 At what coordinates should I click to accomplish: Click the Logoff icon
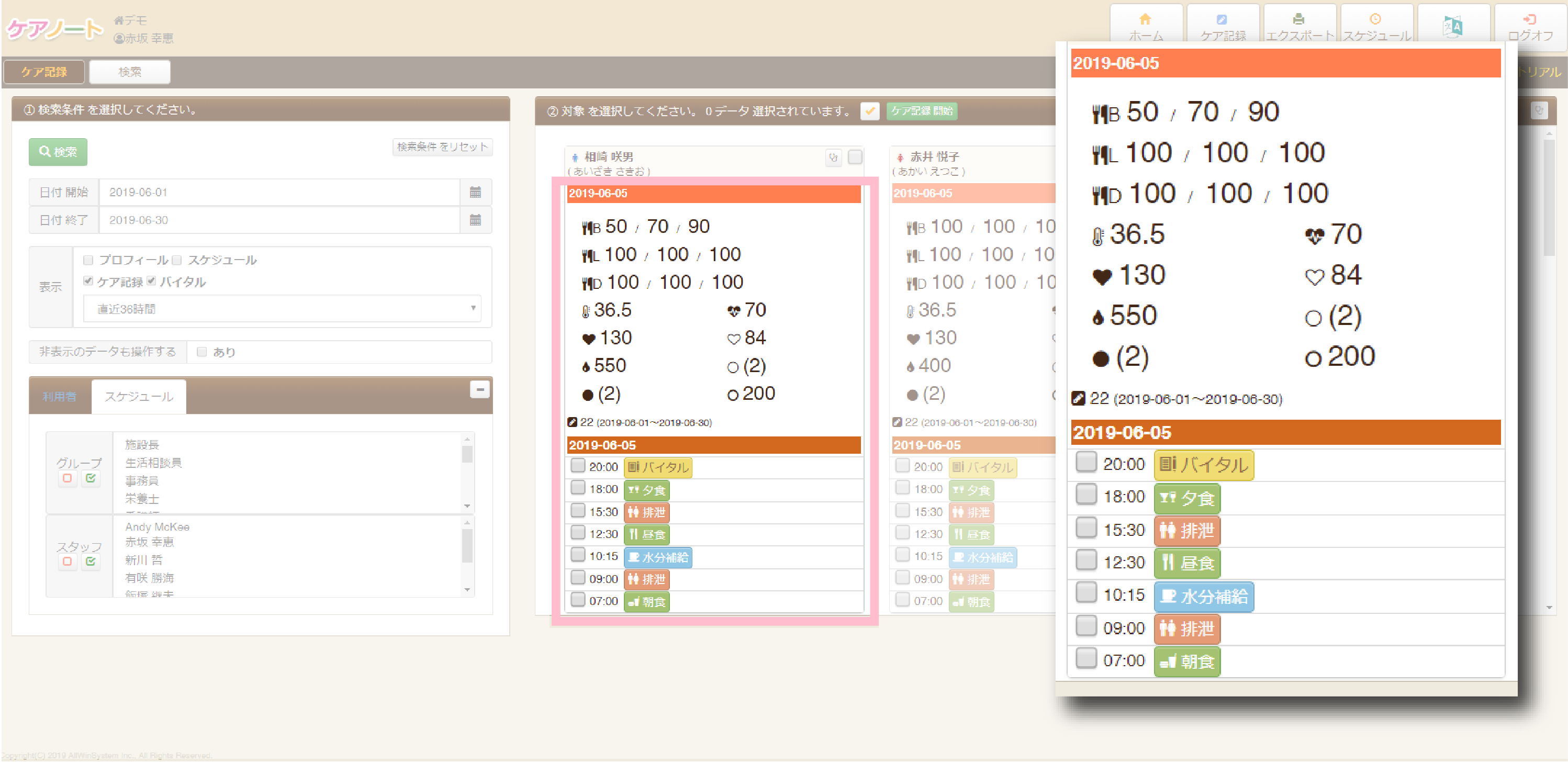pyautogui.click(x=1529, y=20)
